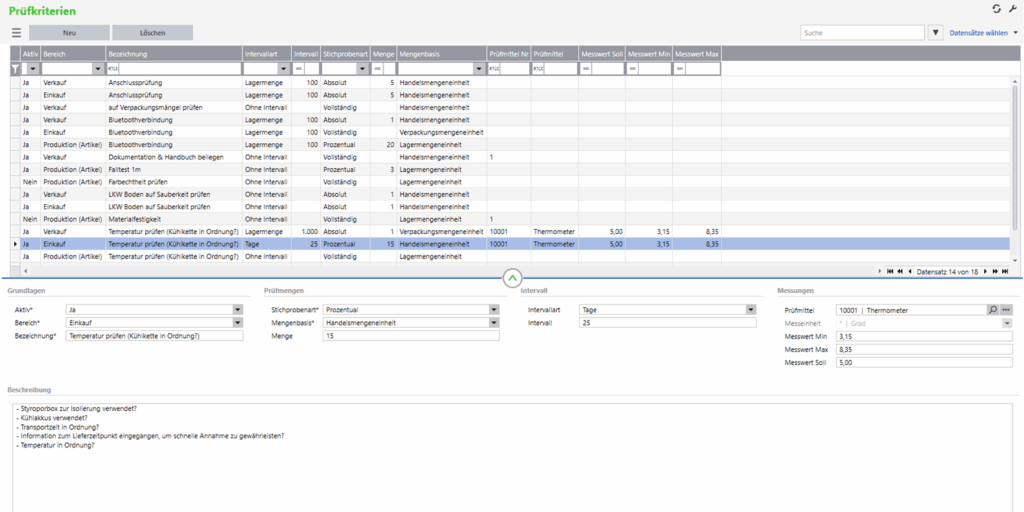Sort by the Messwert Soll column header
Screen dimensions: 1024x512
coord(602,54)
